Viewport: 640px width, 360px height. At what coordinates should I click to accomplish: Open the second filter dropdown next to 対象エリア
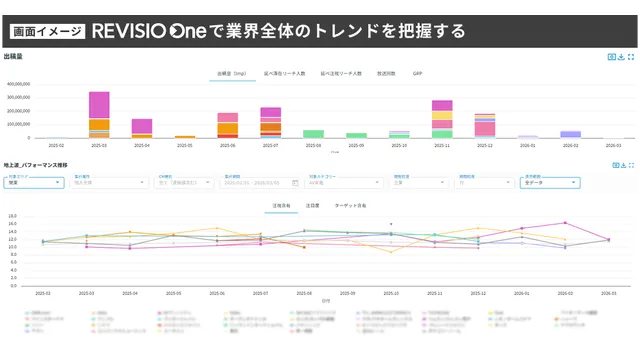pyautogui.click(x=109, y=183)
